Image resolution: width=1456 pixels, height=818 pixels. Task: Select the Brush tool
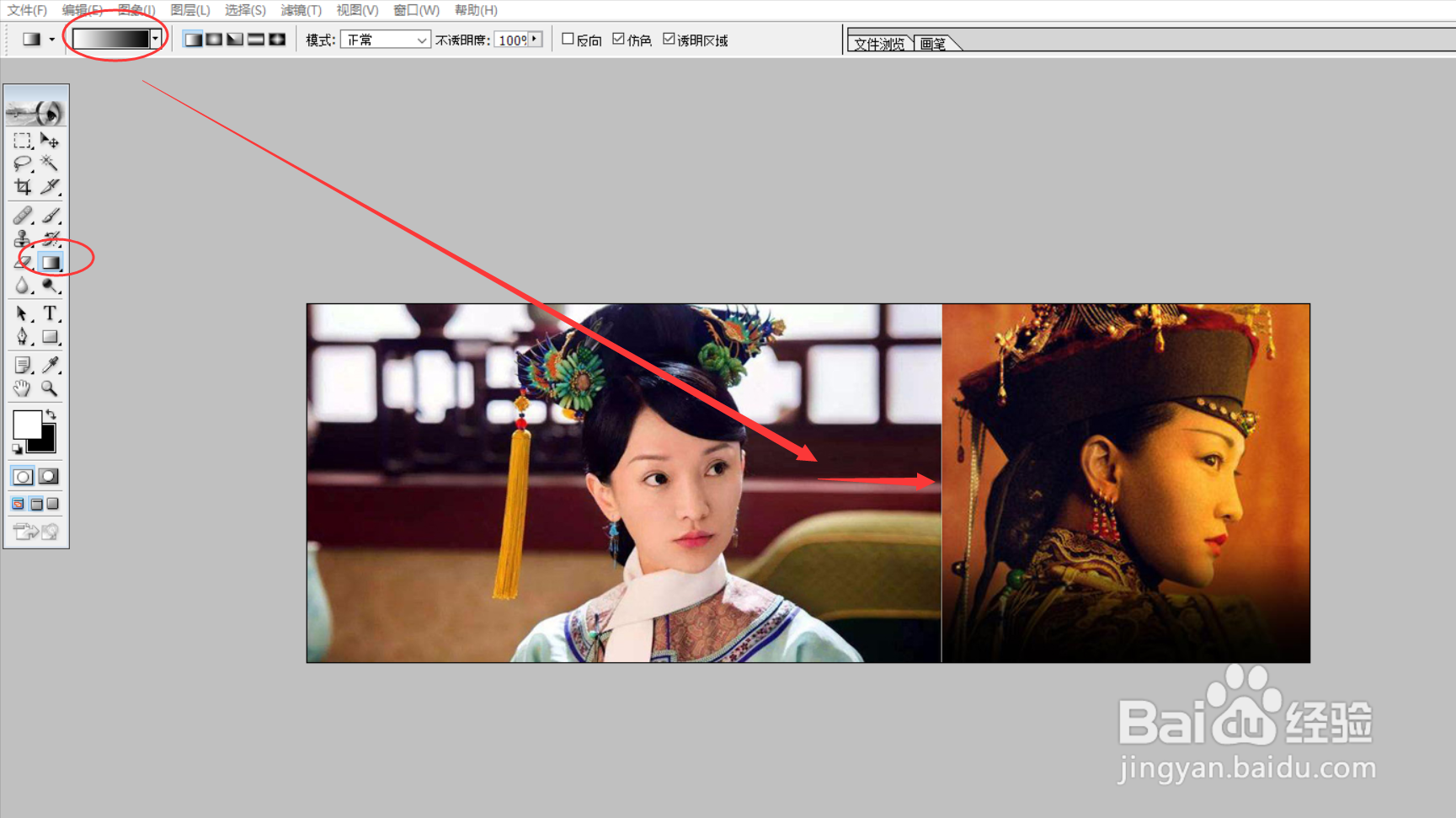(x=50, y=216)
